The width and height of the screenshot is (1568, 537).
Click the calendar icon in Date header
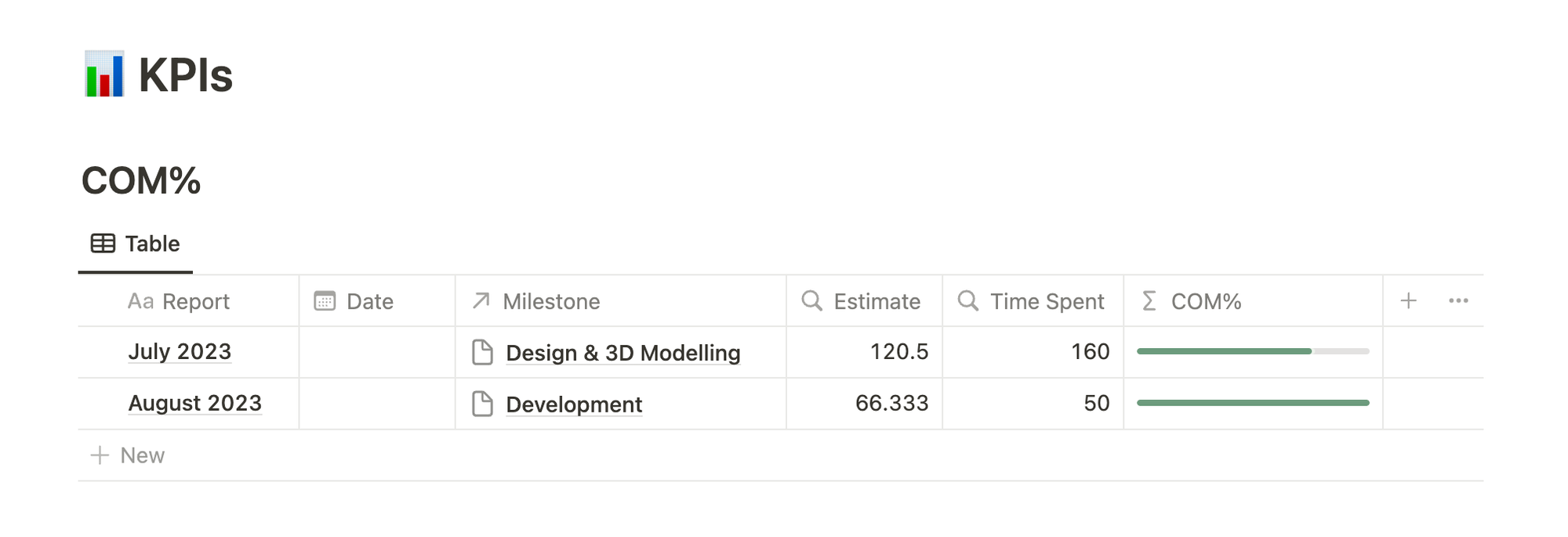pos(325,301)
